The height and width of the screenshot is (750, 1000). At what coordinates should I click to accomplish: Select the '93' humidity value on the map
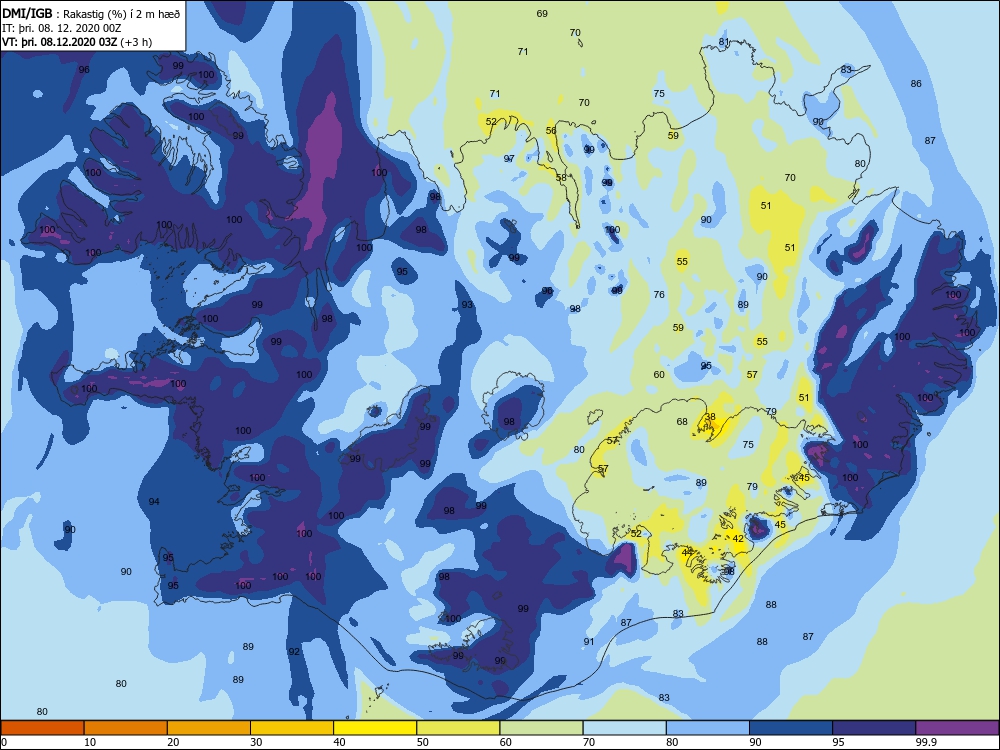(x=467, y=305)
